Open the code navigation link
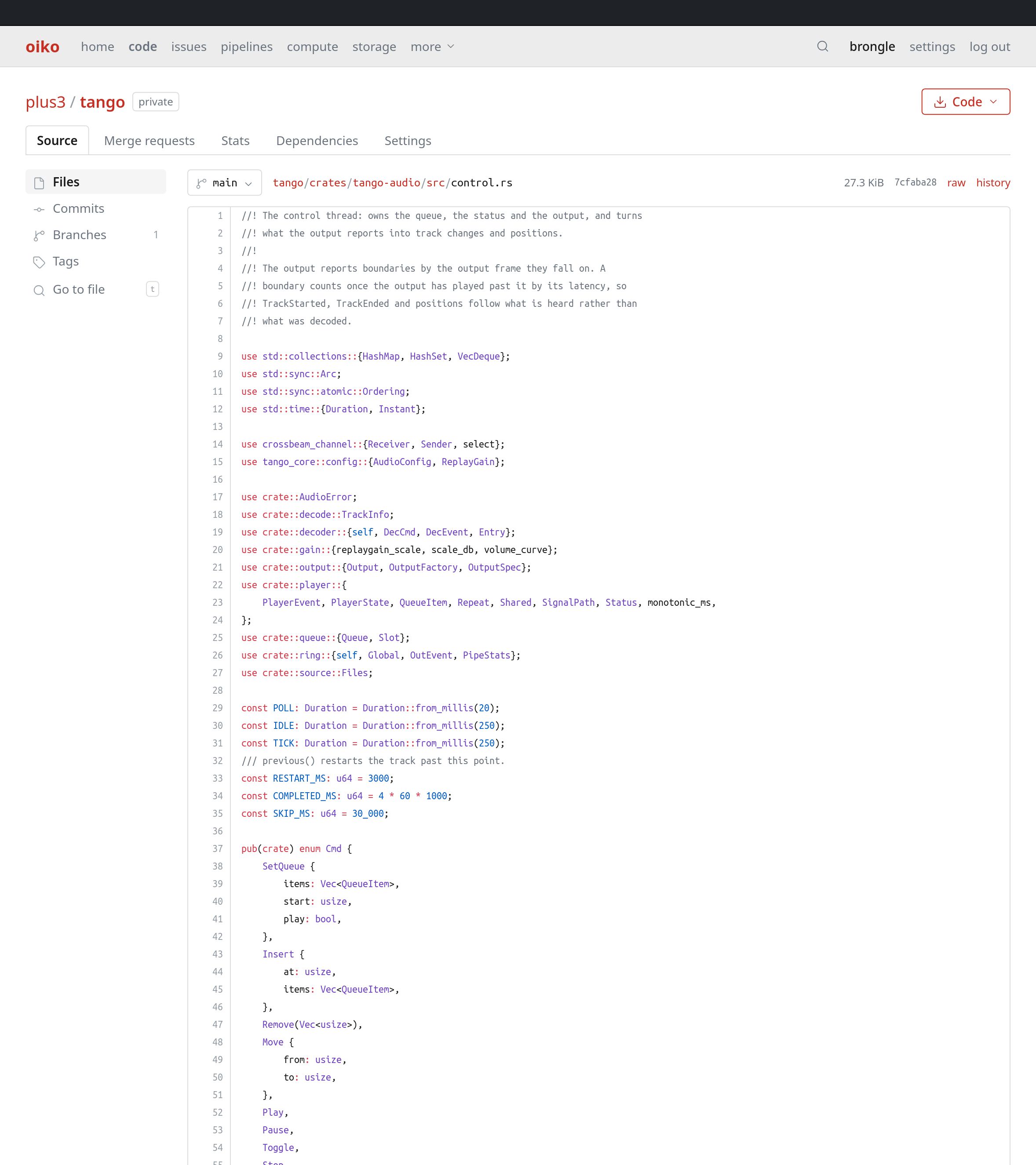 pyautogui.click(x=142, y=47)
